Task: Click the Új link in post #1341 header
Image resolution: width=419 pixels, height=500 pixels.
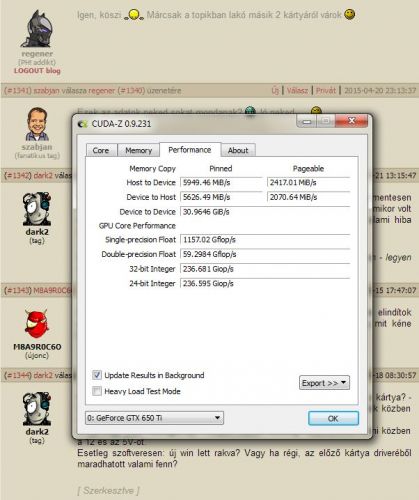Action: (x=275, y=90)
